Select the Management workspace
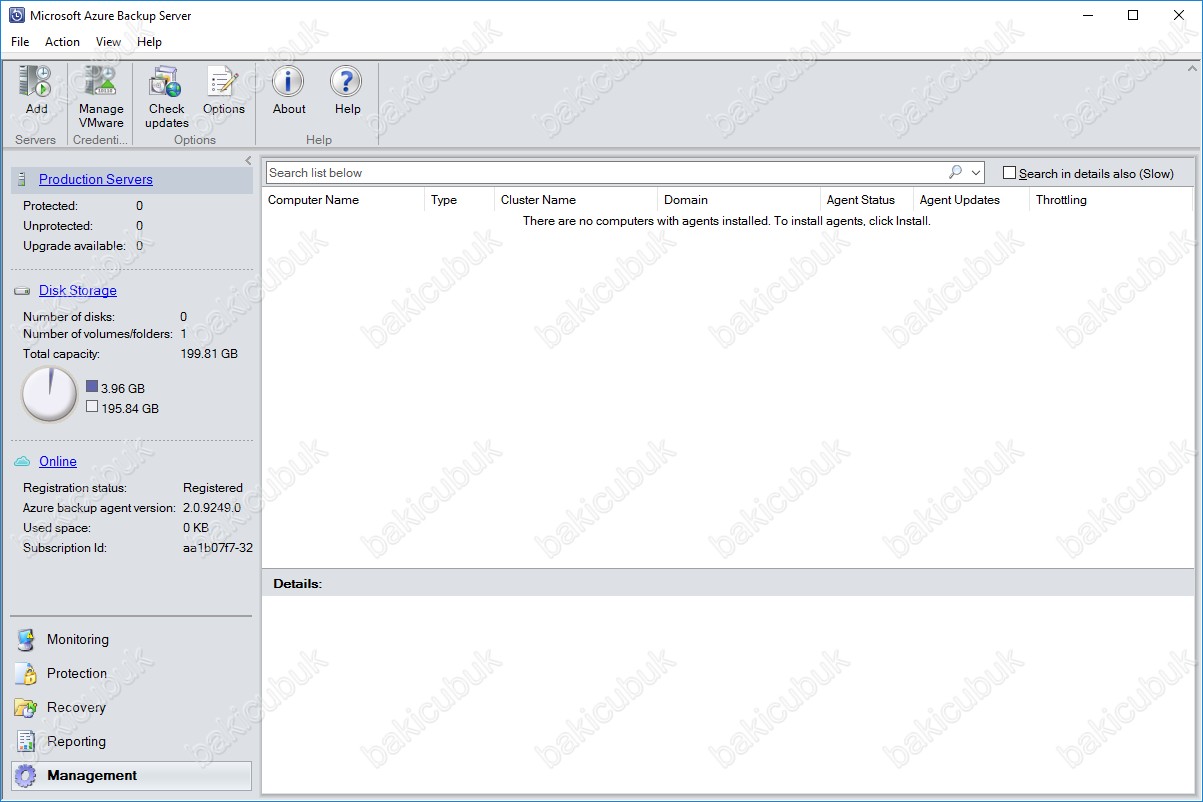The width and height of the screenshot is (1203, 802). tap(131, 776)
